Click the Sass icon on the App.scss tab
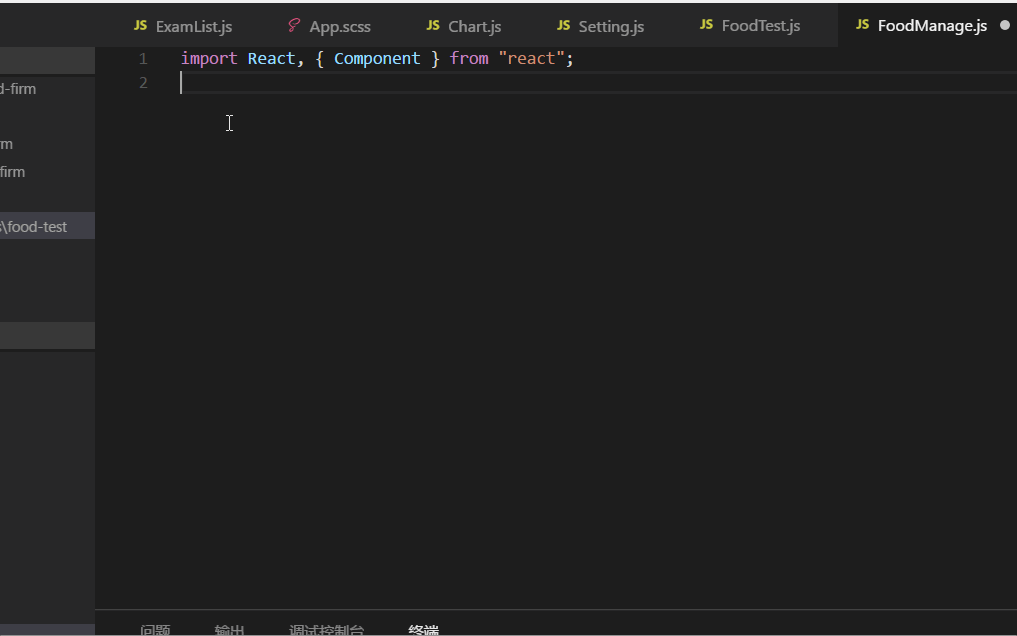1017x636 pixels. tap(292, 25)
